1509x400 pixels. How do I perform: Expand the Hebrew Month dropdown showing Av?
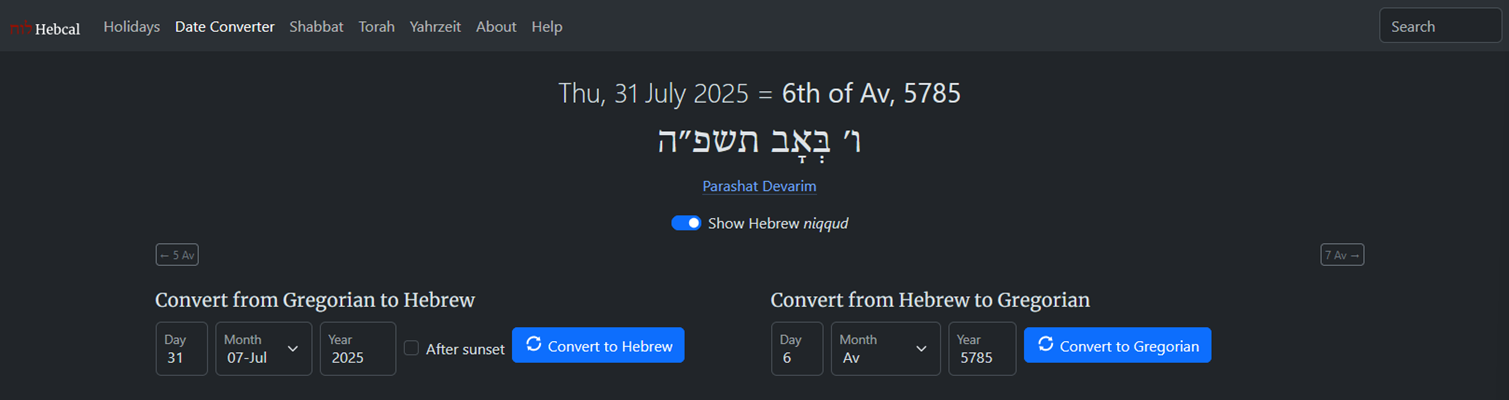(x=885, y=348)
